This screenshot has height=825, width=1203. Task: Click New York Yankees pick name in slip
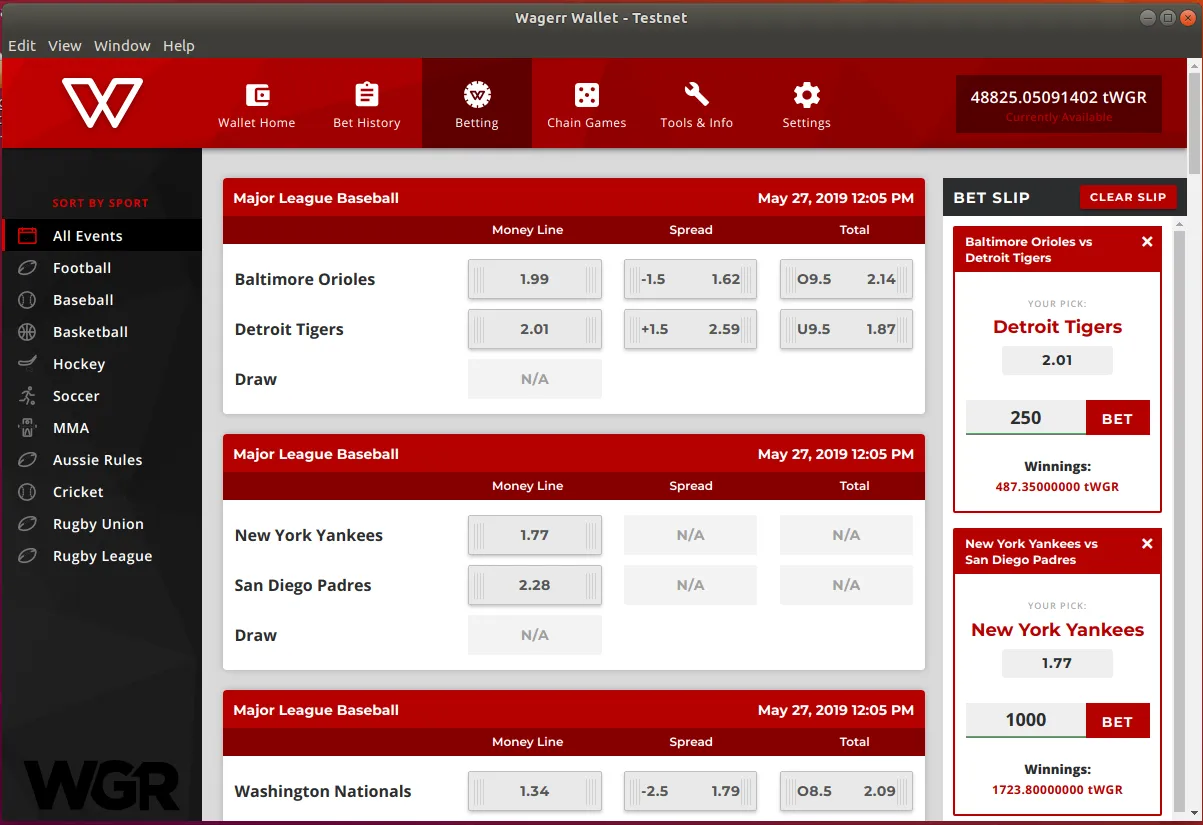(x=1057, y=630)
